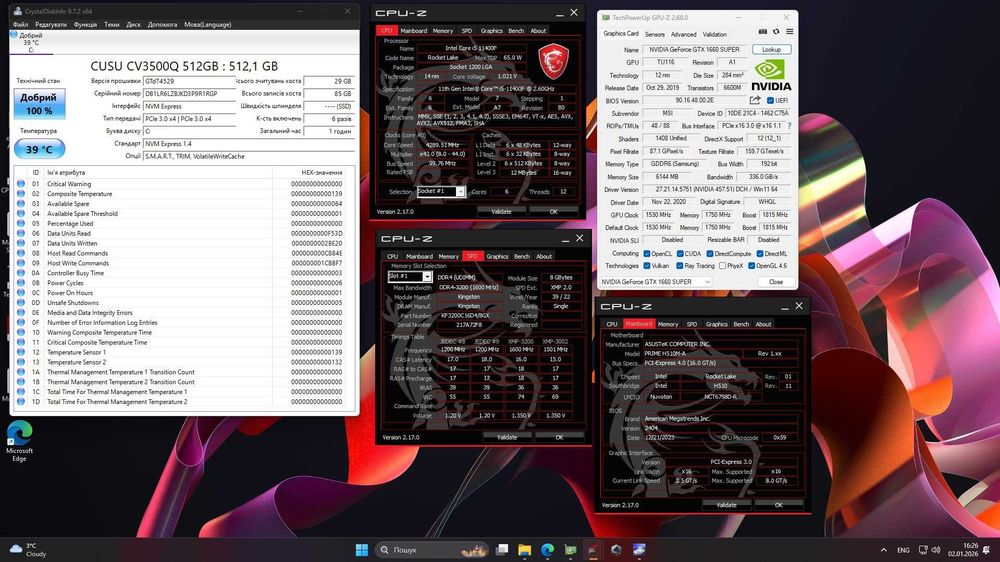Open the notification bell in the tray
The width and height of the screenshot is (1000, 562).
coord(987,549)
